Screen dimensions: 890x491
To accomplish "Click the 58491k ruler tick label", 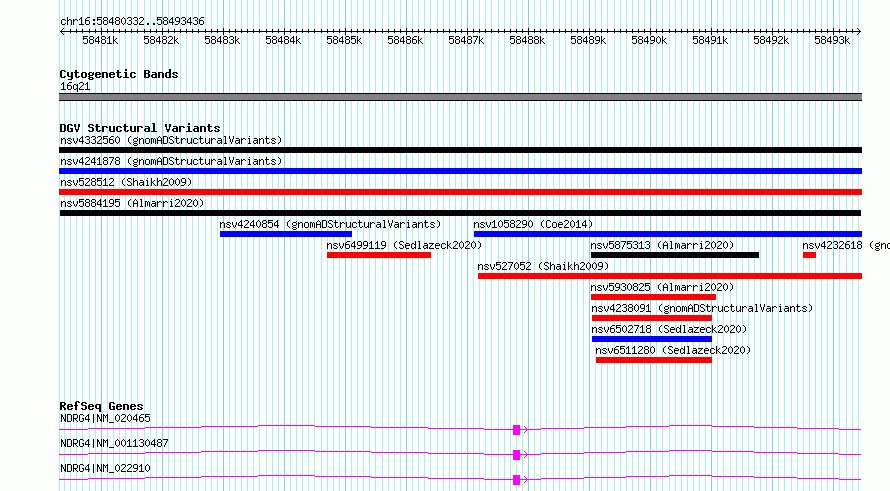I will point(710,40).
